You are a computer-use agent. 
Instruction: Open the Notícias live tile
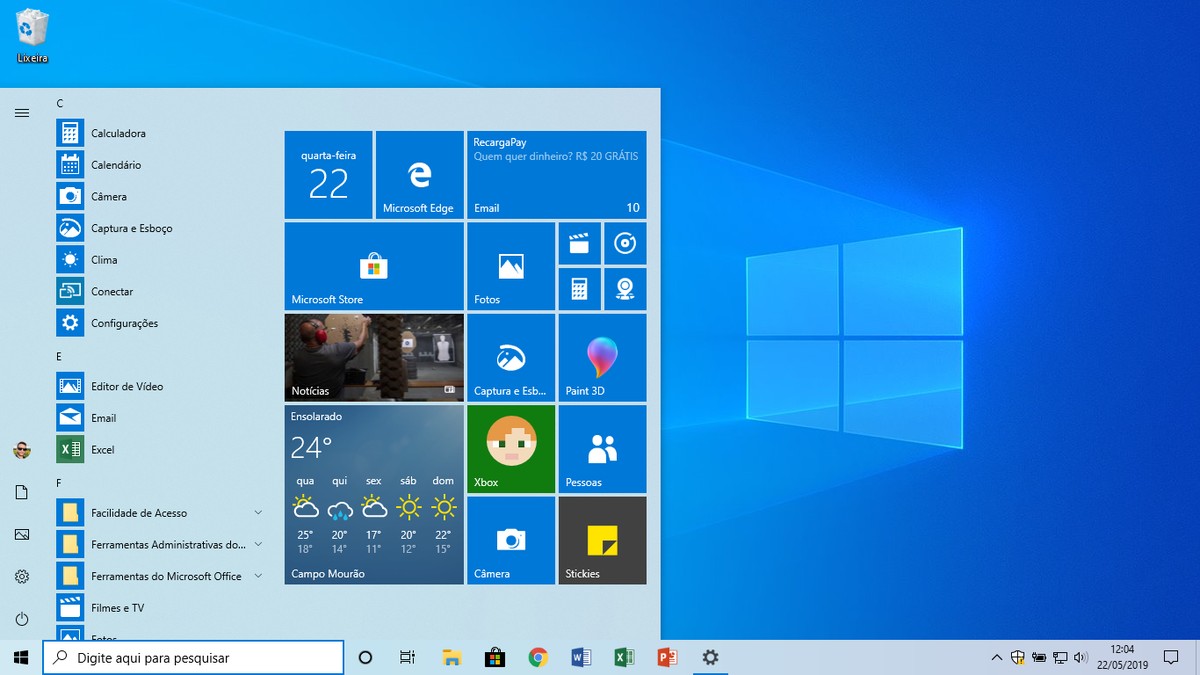374,357
